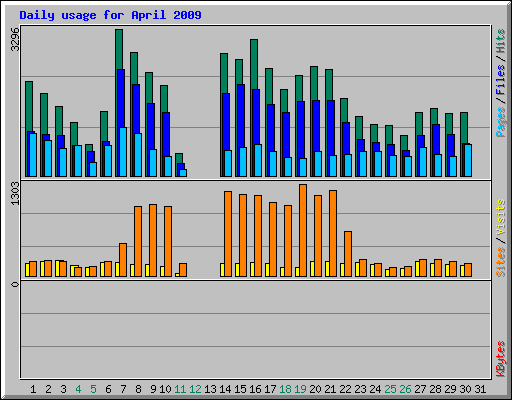Click green weekend day 25 label

pos(390,389)
